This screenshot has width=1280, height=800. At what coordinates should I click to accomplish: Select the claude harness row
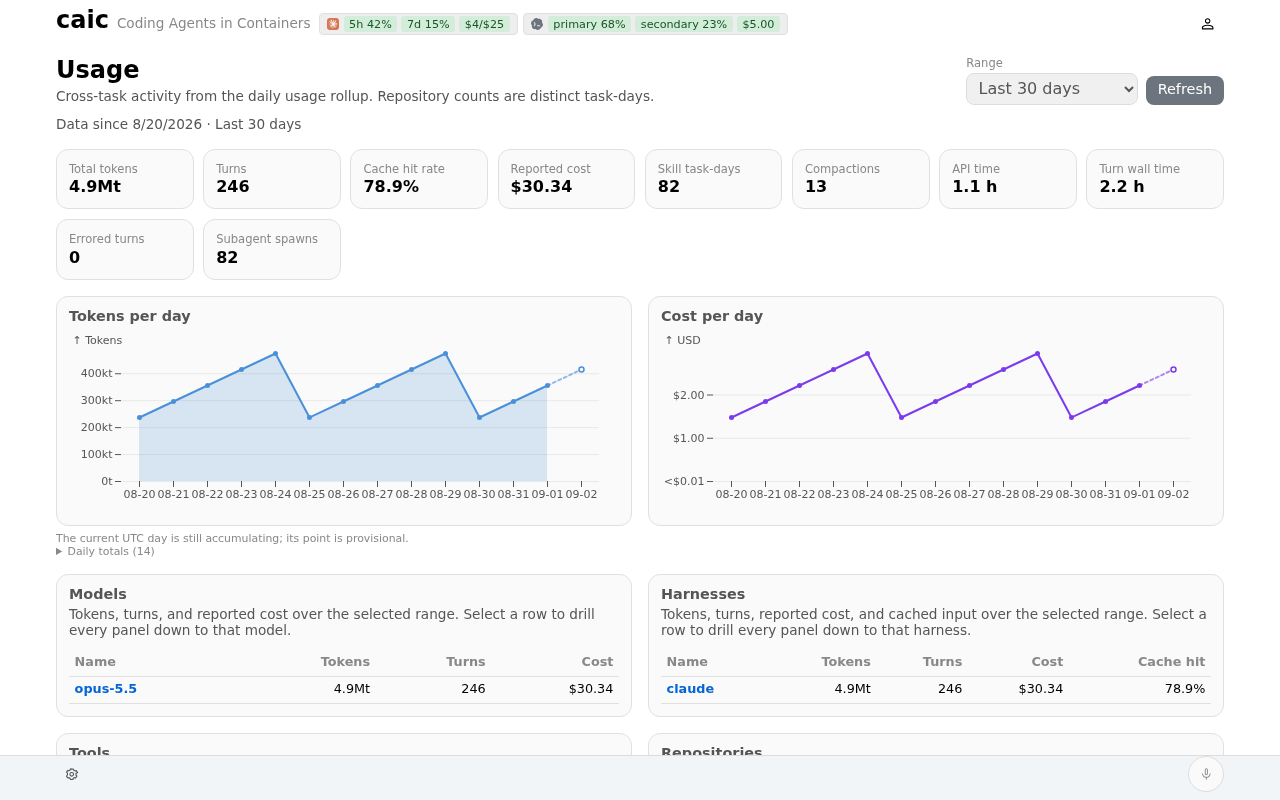pos(936,689)
